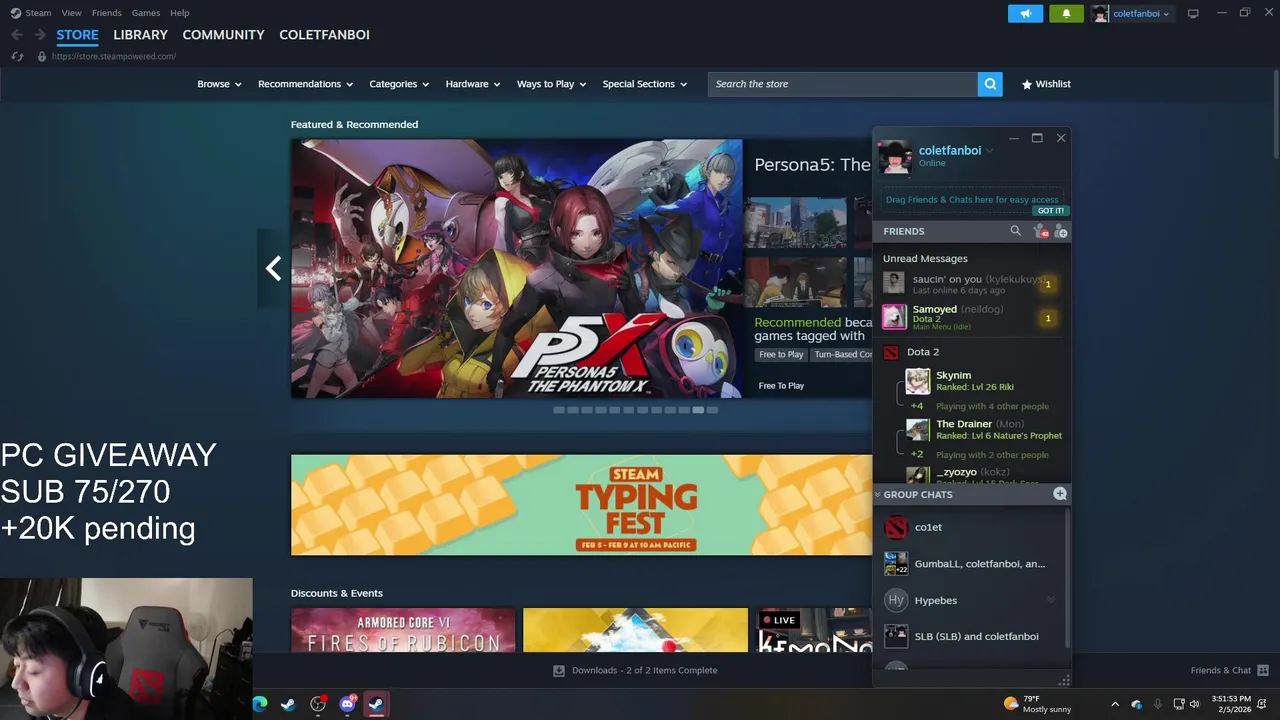Switch to the LIBRARY tab

click(x=140, y=34)
